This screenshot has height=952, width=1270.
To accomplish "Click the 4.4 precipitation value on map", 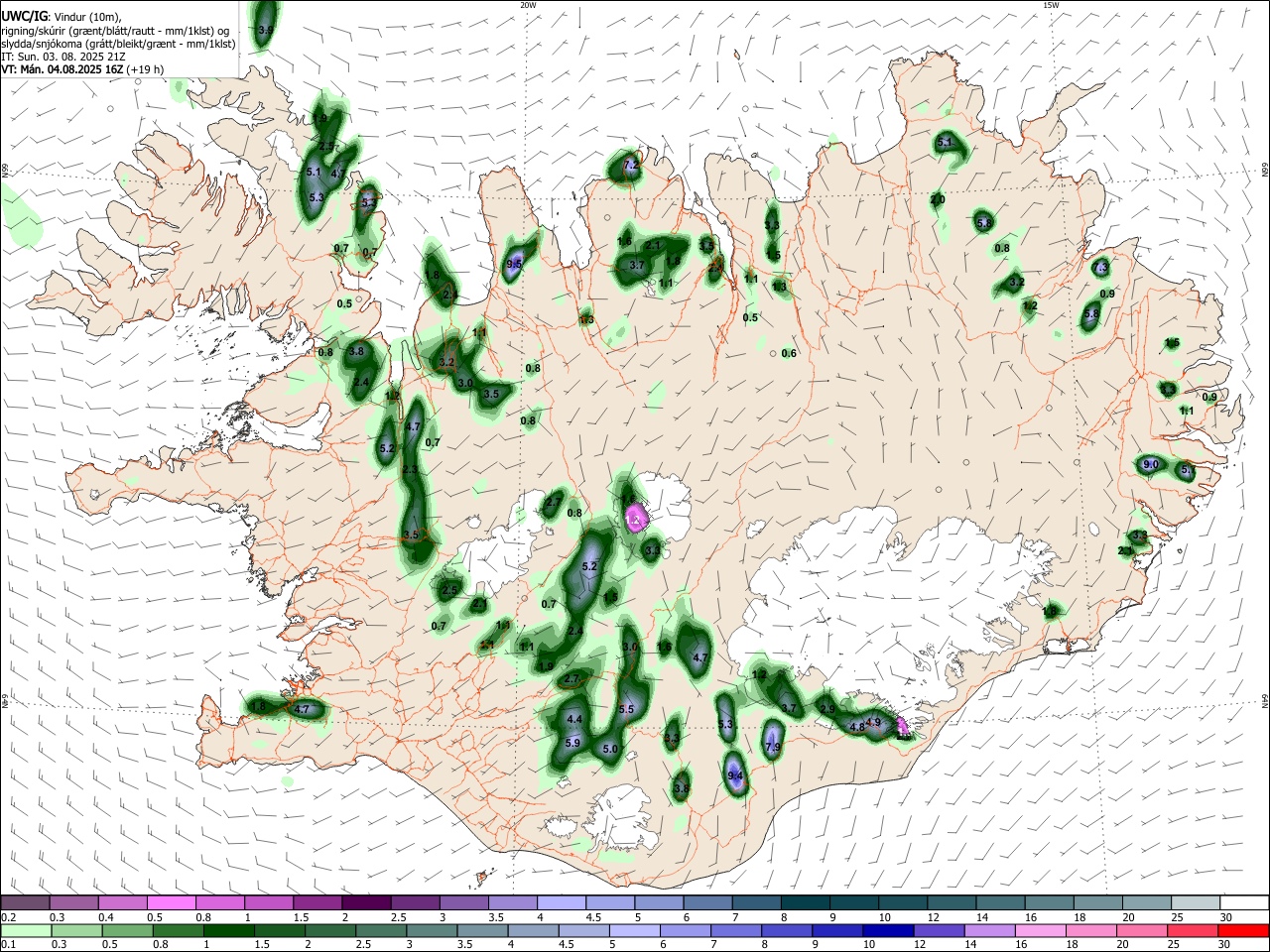I will point(573,719).
